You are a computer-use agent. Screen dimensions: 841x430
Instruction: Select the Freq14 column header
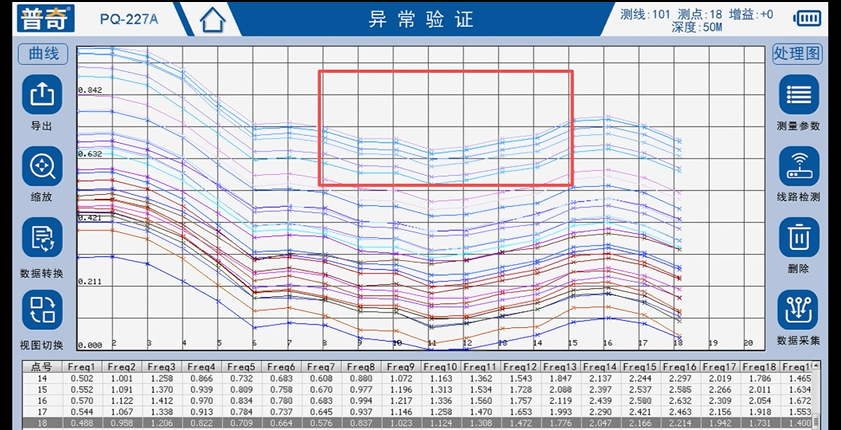point(601,367)
